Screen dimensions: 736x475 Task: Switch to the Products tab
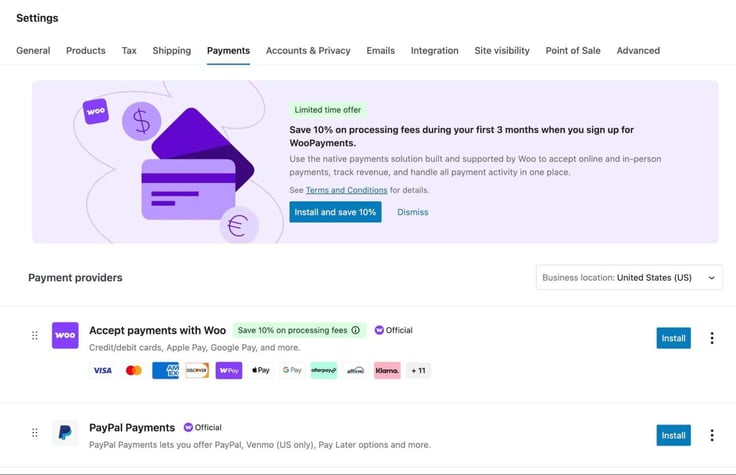pyautogui.click(x=85, y=51)
